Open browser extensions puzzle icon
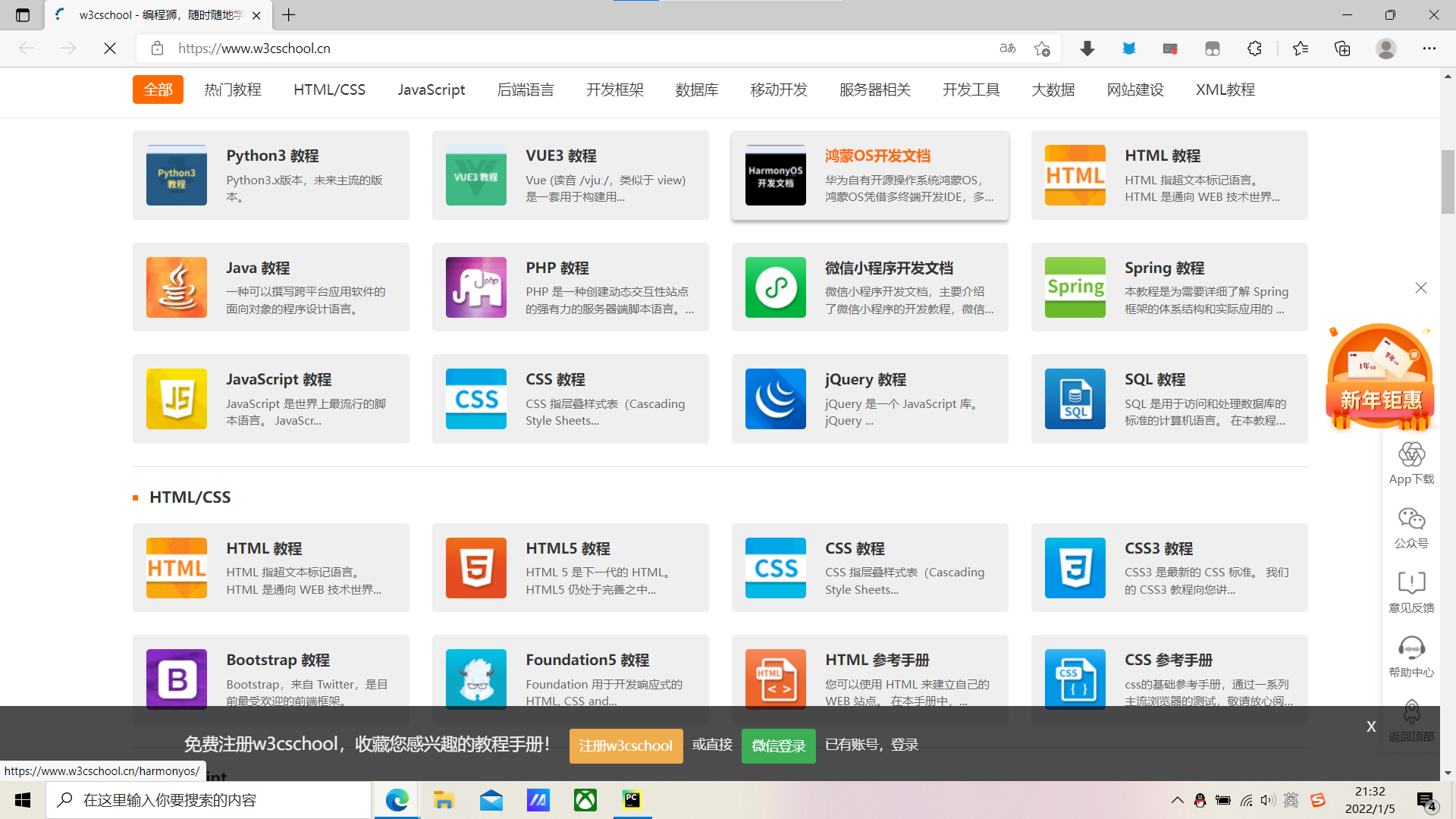1456x819 pixels. pyautogui.click(x=1254, y=49)
